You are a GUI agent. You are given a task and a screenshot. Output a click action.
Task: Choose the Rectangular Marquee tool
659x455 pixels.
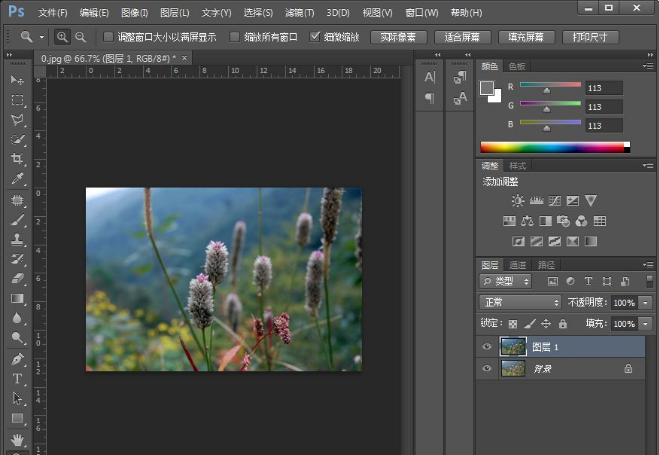click(x=17, y=100)
